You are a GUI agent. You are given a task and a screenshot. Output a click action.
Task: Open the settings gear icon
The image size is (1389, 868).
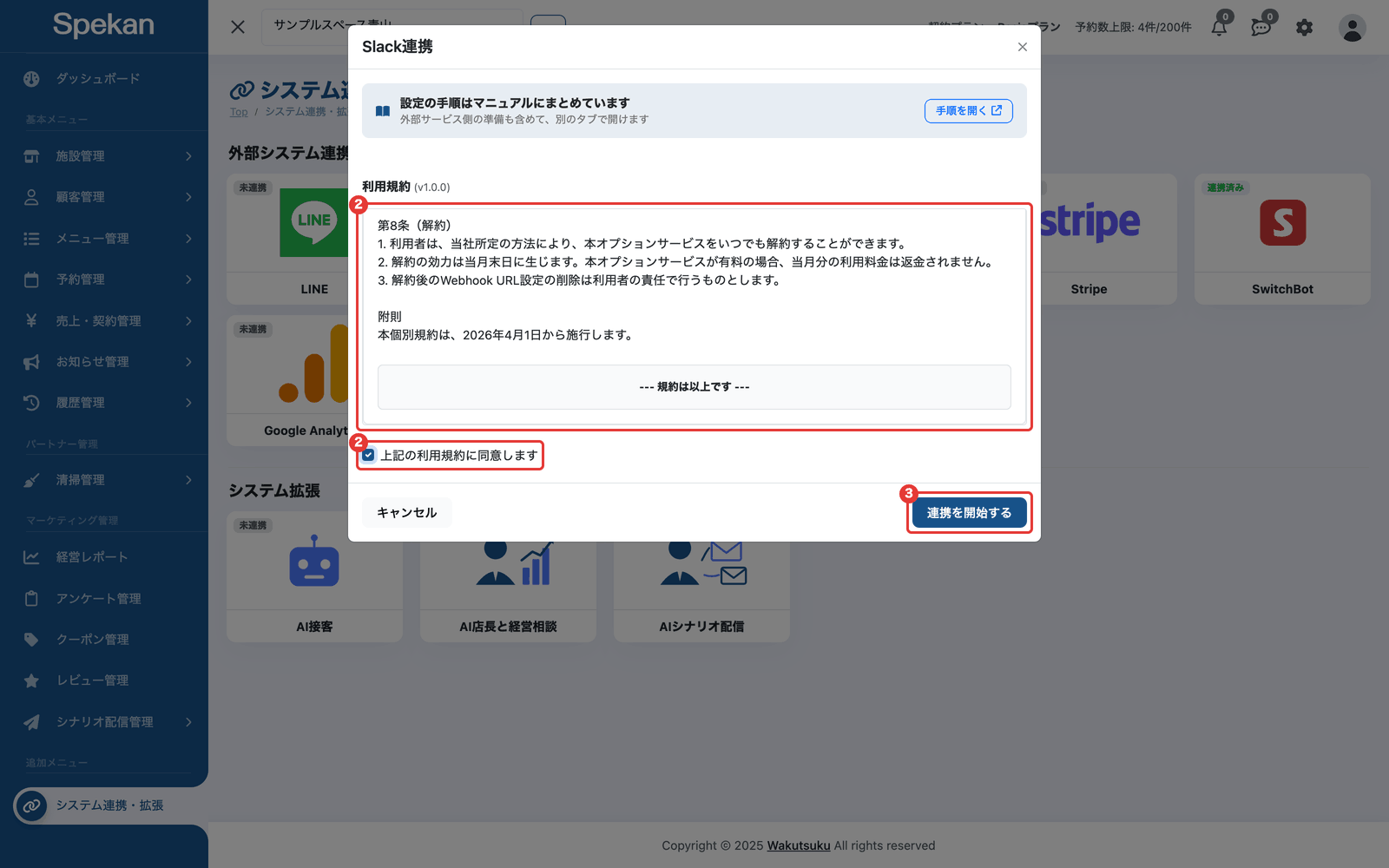point(1304,28)
